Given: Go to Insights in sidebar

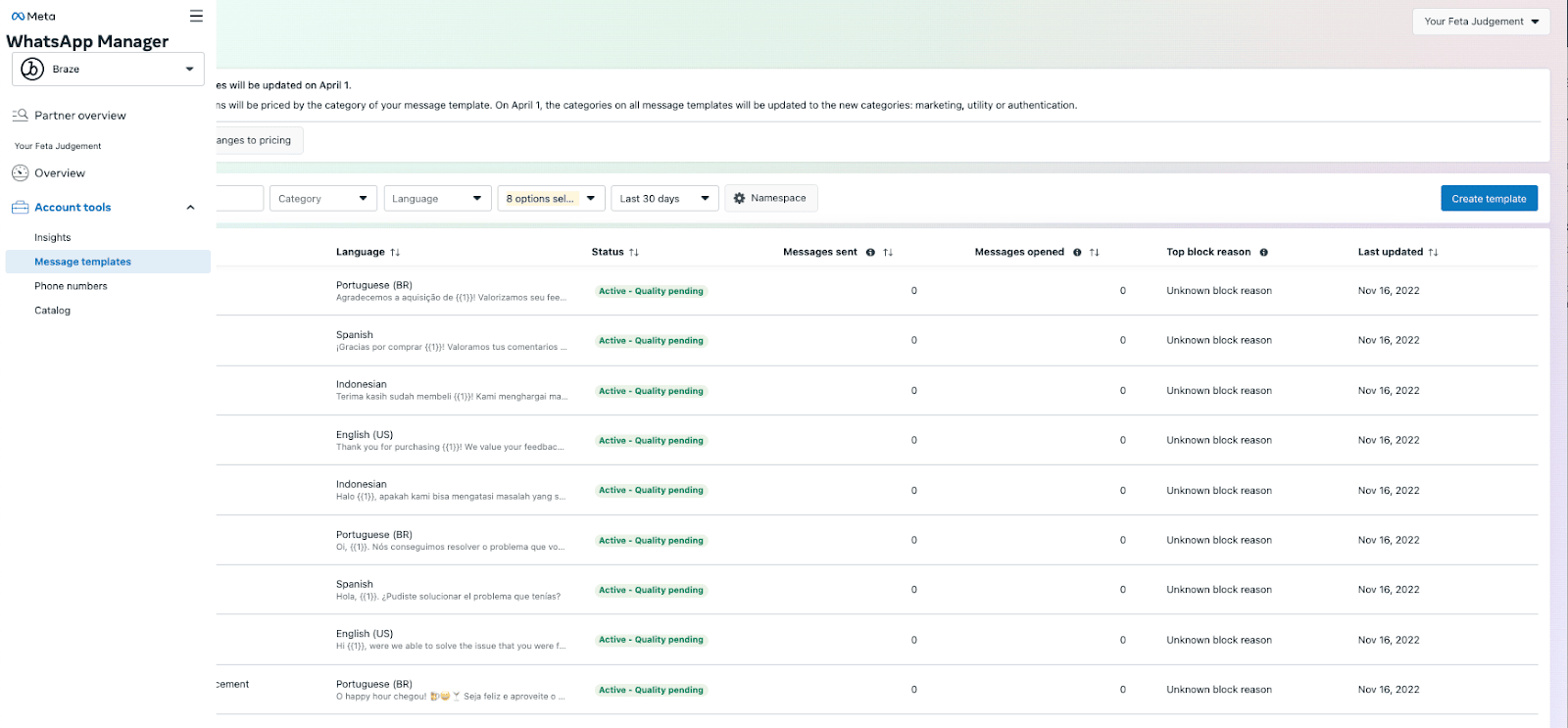Looking at the screenshot, I should coord(53,237).
